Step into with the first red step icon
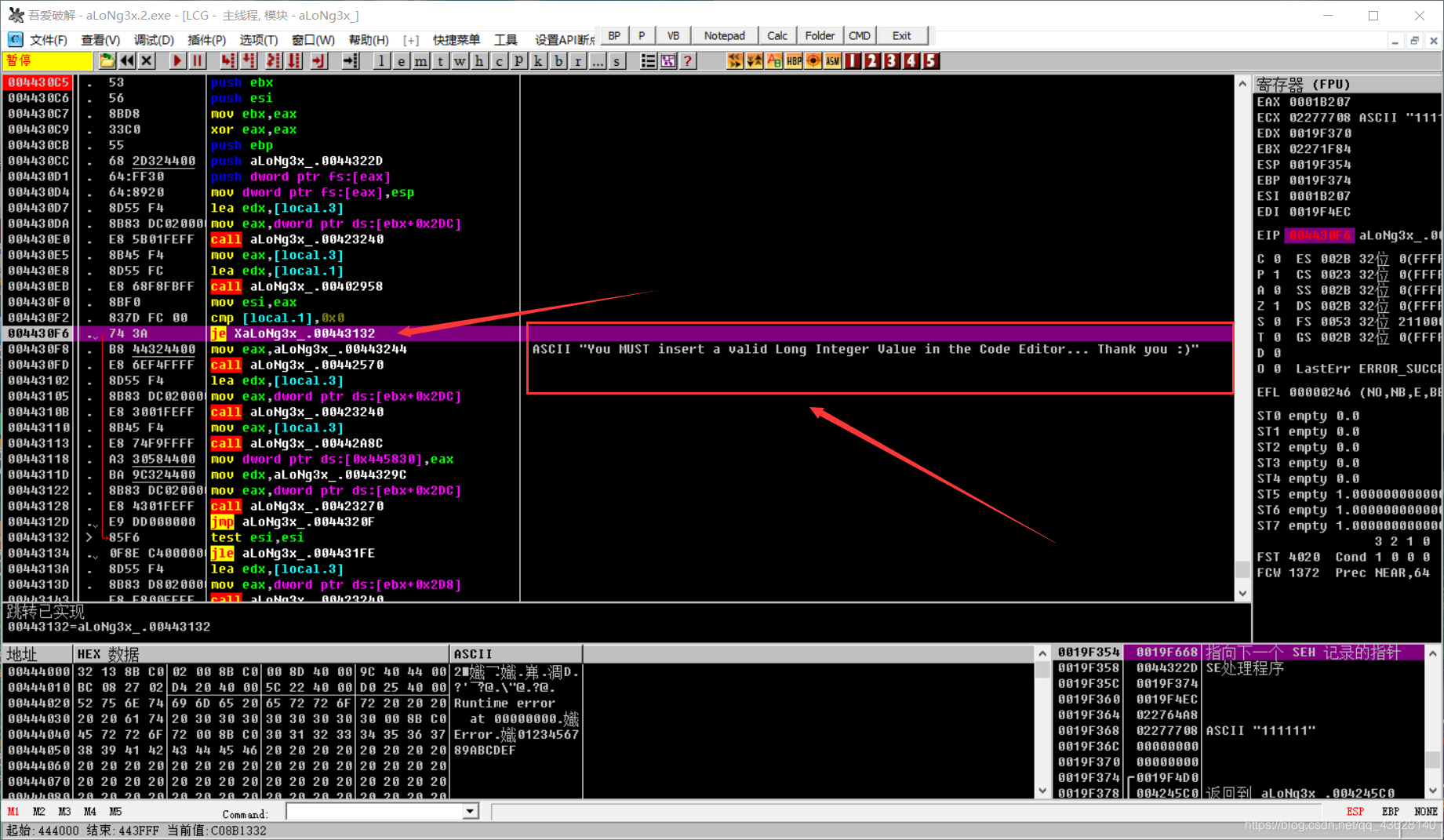 pos(228,60)
